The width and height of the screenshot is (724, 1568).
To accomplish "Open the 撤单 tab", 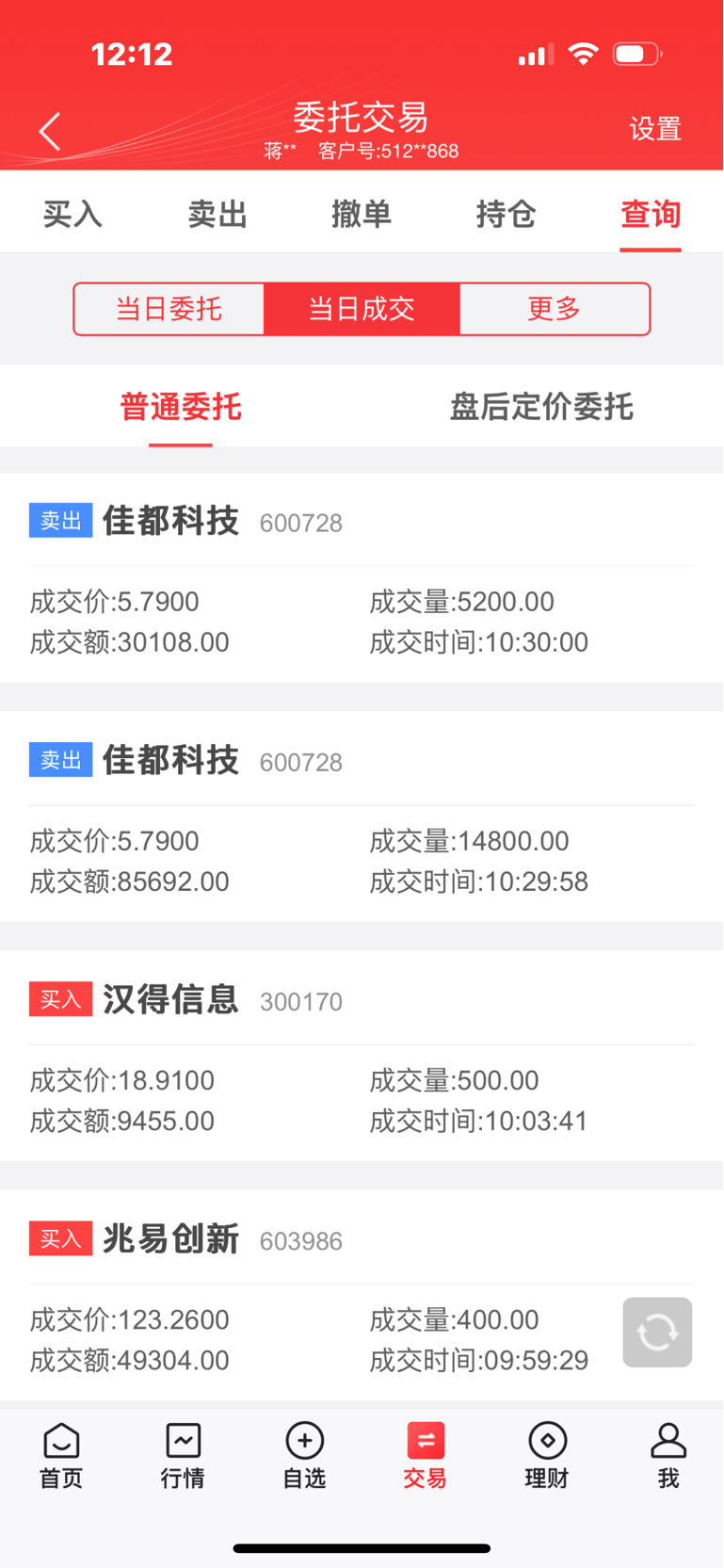I will [x=362, y=214].
